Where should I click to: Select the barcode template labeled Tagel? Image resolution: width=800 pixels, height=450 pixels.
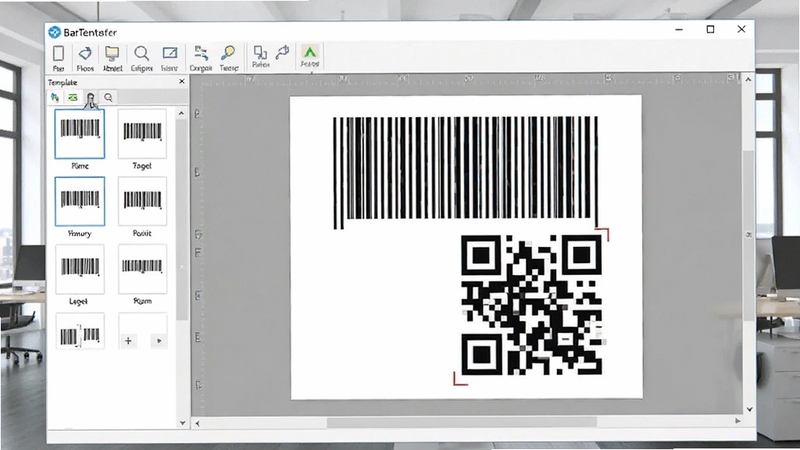[142, 134]
